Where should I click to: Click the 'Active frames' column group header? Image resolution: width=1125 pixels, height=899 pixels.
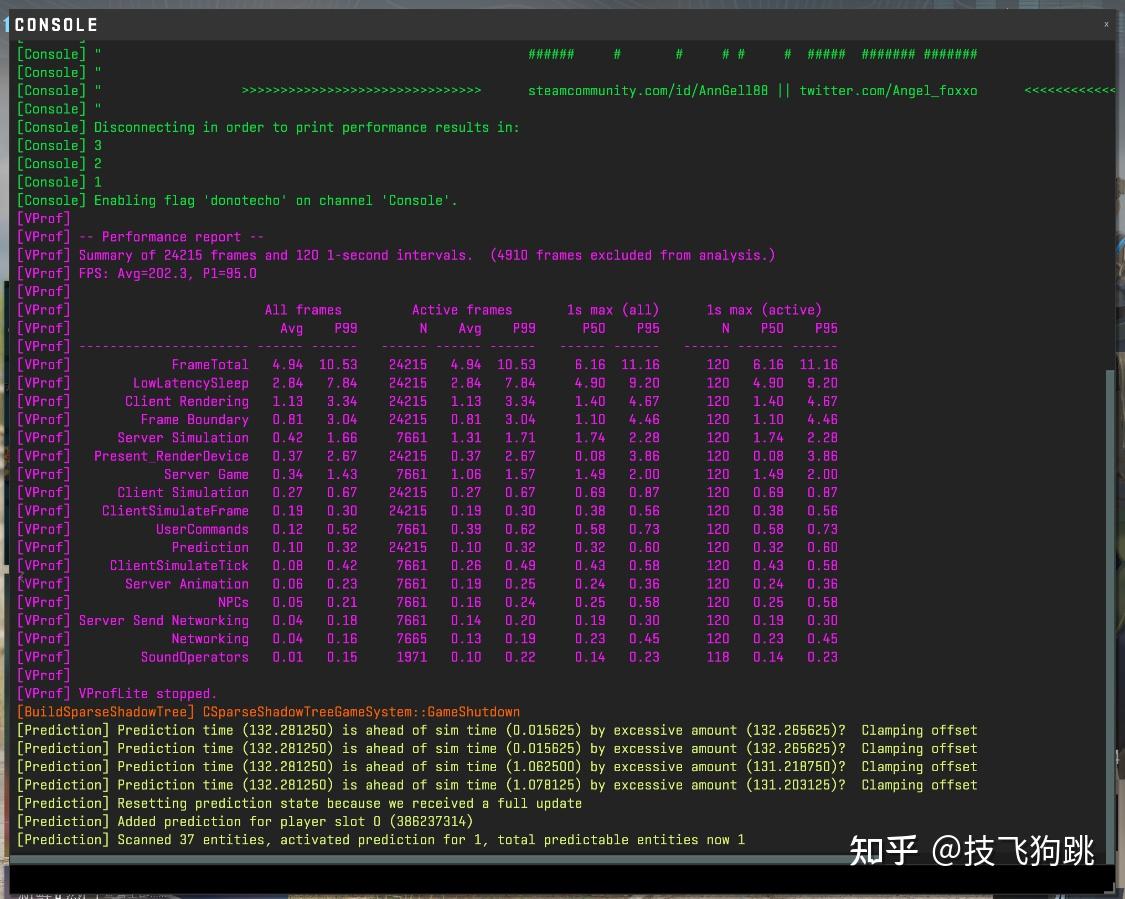click(x=462, y=310)
